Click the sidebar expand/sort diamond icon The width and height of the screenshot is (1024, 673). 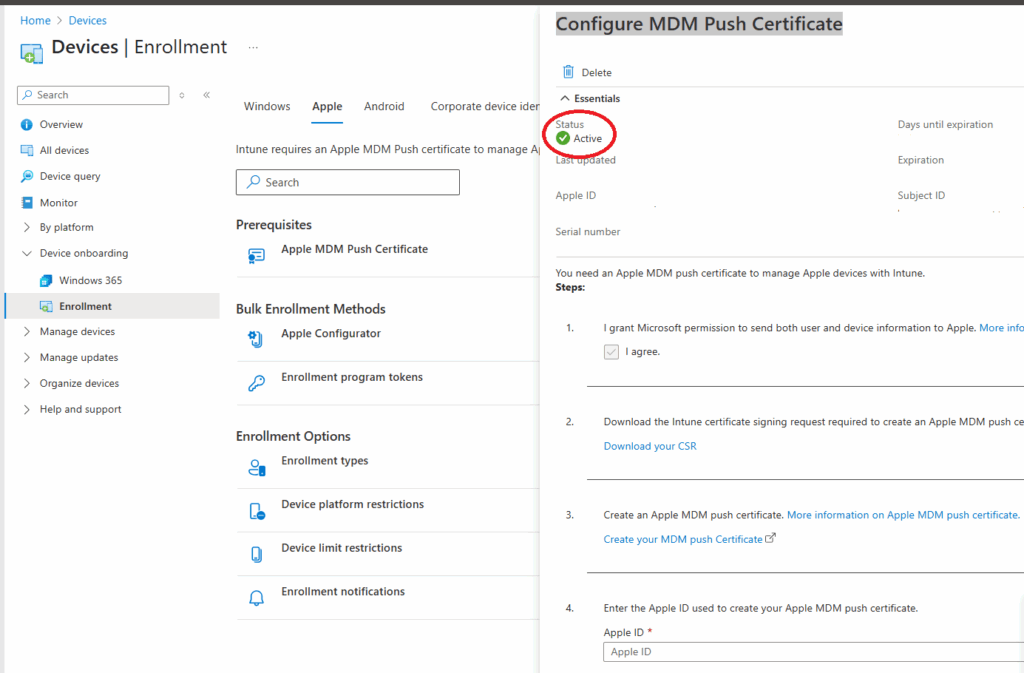click(x=182, y=95)
